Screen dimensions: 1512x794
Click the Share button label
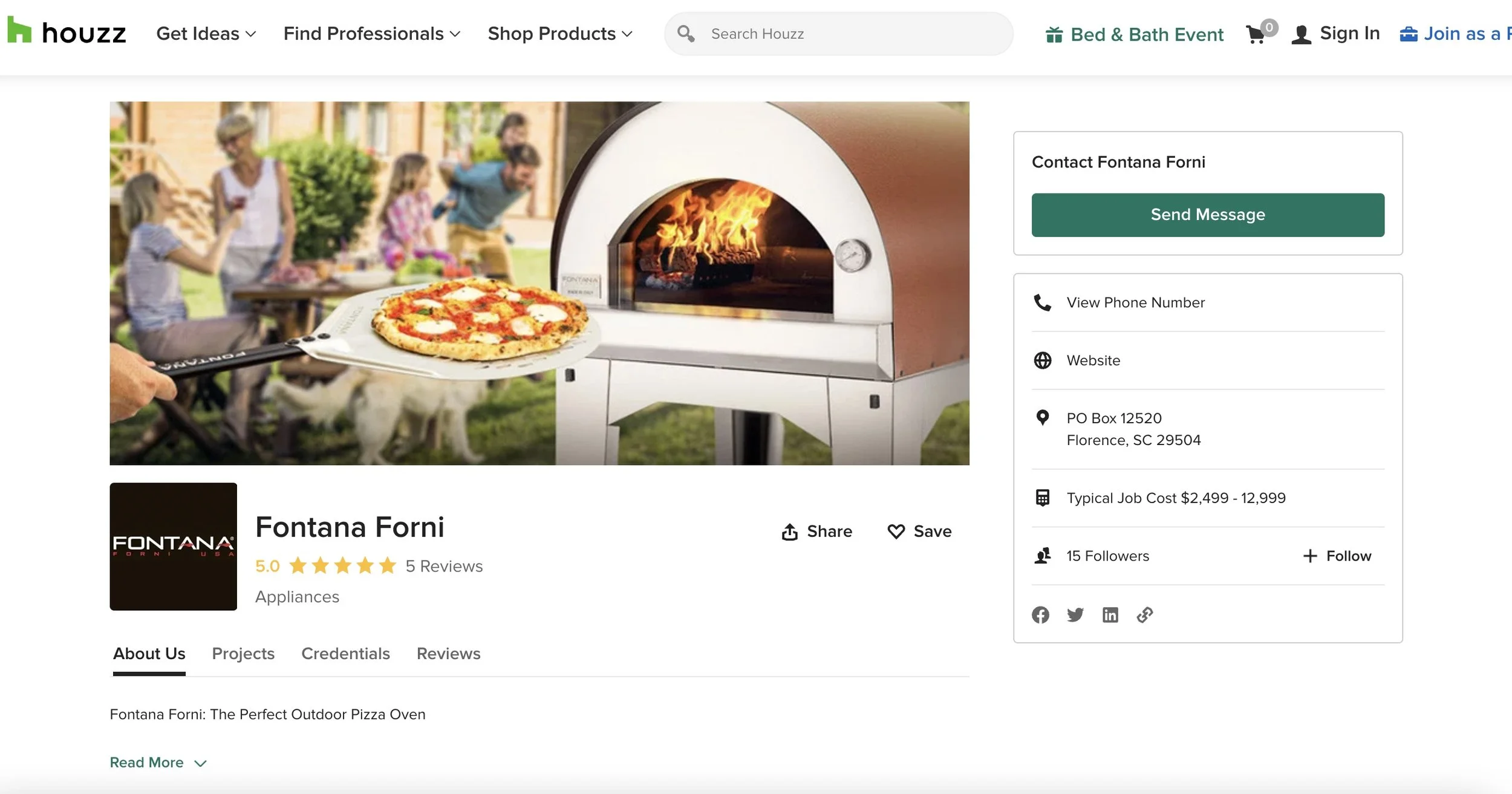(829, 532)
